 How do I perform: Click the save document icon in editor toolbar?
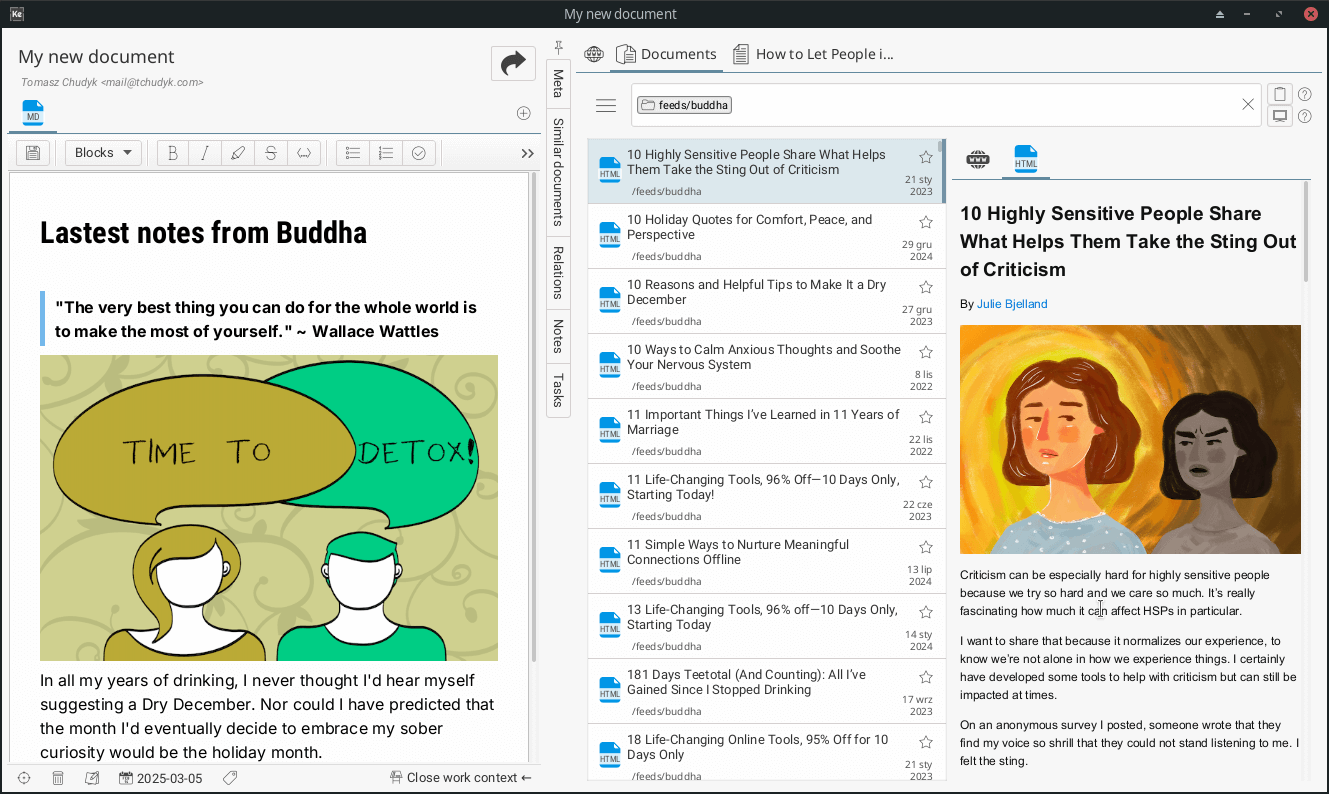(33, 153)
